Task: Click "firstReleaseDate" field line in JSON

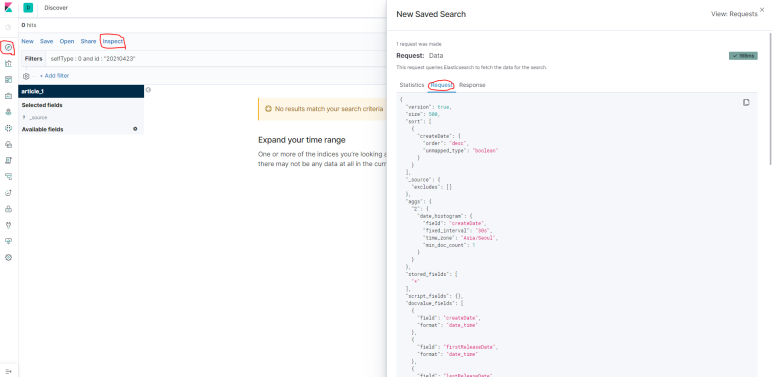Action: (x=457, y=347)
